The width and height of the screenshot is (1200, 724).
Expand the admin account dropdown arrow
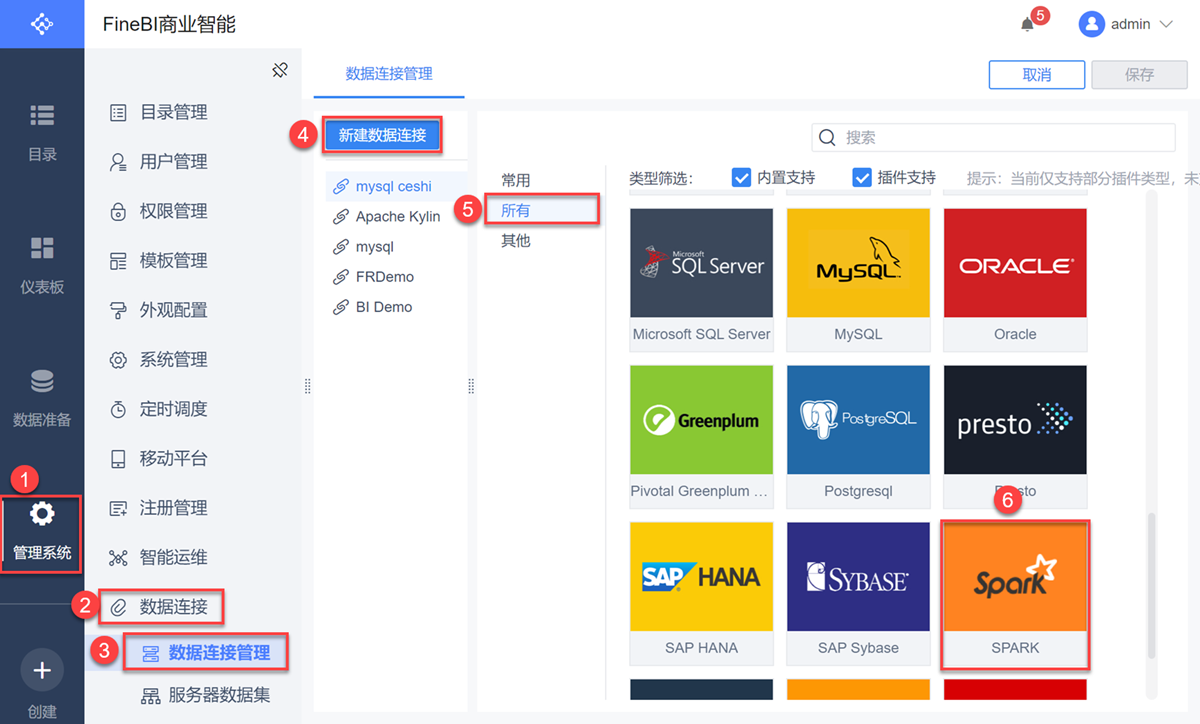pos(1165,24)
